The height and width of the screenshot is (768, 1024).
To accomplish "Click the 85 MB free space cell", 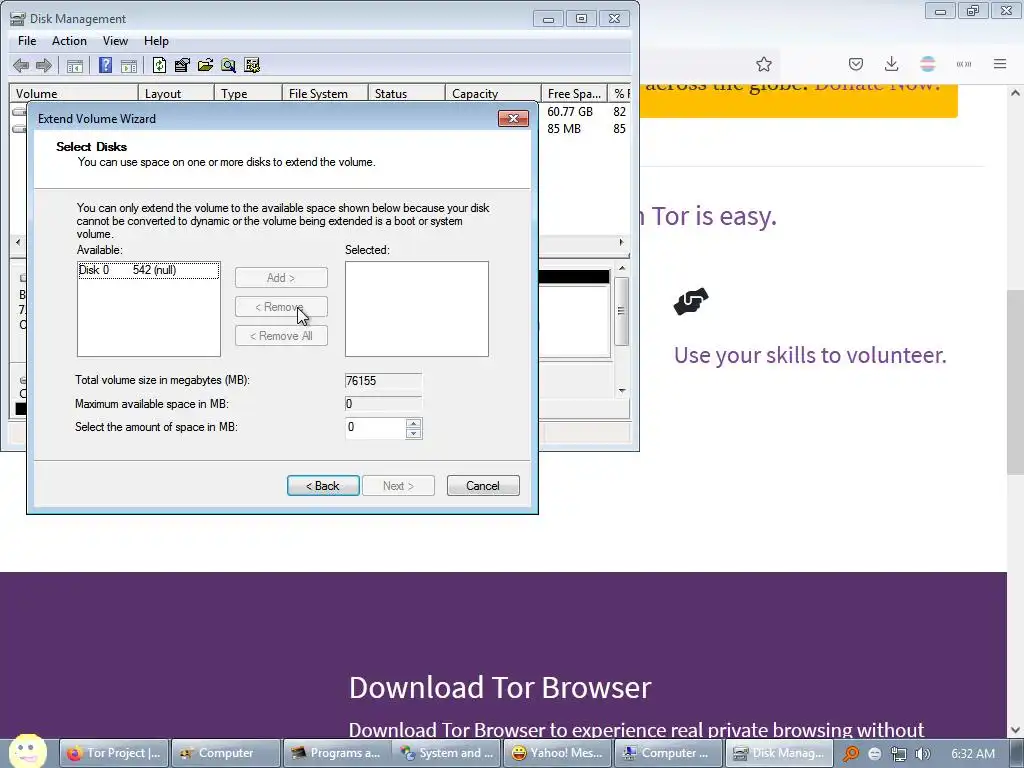I will (x=564, y=129).
